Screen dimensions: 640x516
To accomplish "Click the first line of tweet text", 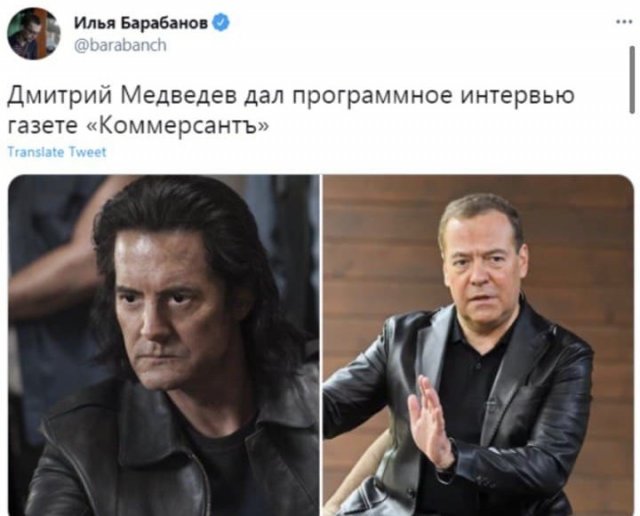I will 291,96.
